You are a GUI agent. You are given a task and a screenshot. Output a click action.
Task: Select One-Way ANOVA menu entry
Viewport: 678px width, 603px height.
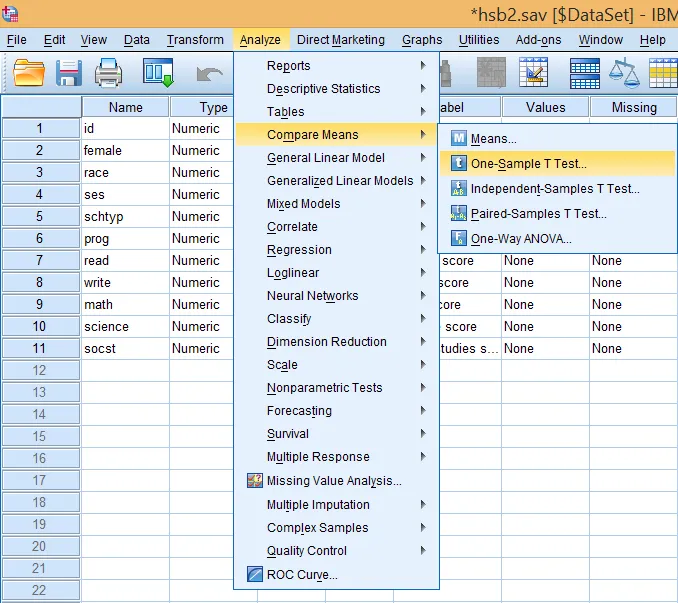click(x=557, y=238)
